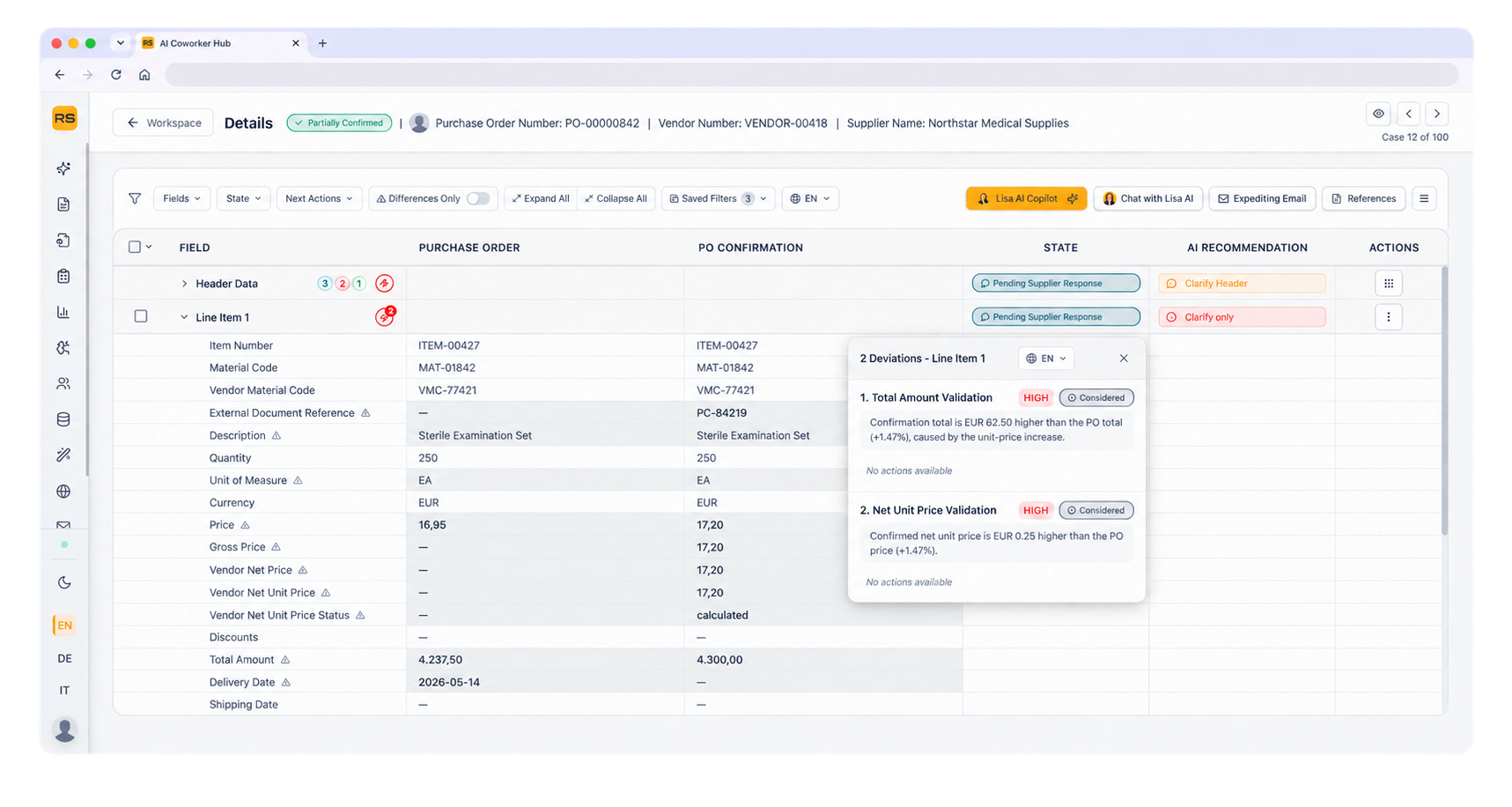Go back to Workspace
The width and height of the screenshot is (1512, 807).
point(164,122)
